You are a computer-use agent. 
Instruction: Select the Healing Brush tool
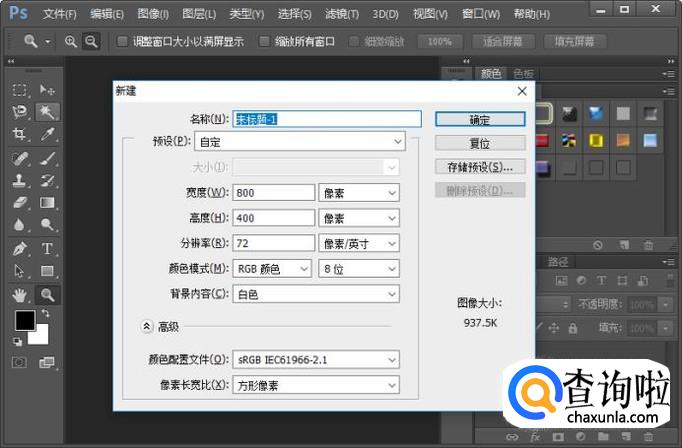[x=20, y=158]
